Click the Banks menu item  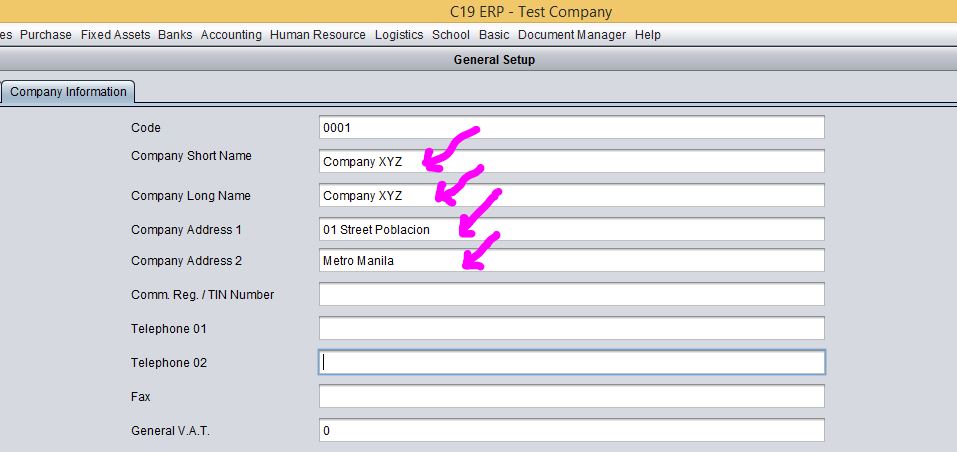point(175,35)
